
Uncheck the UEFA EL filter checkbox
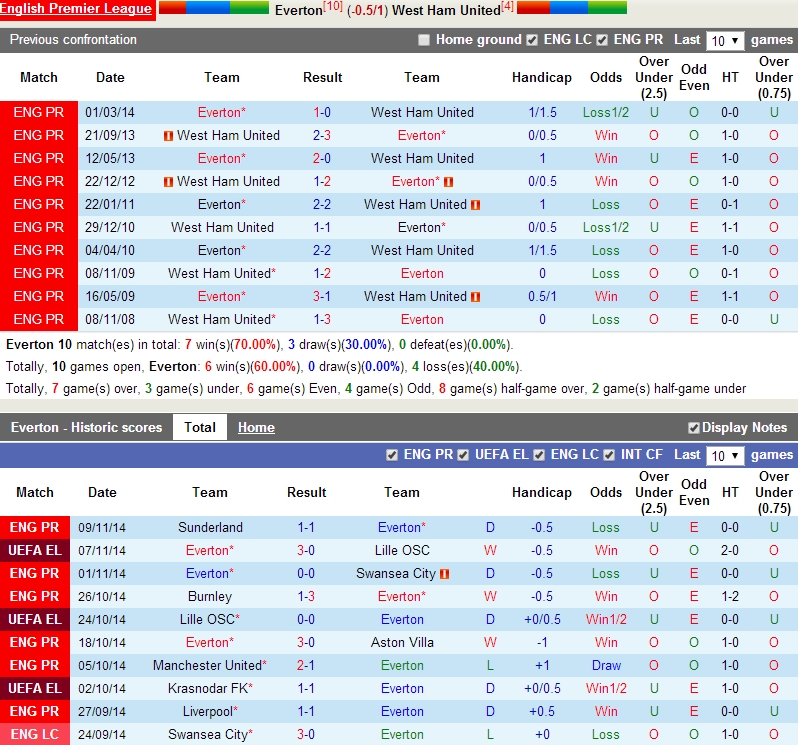click(463, 455)
